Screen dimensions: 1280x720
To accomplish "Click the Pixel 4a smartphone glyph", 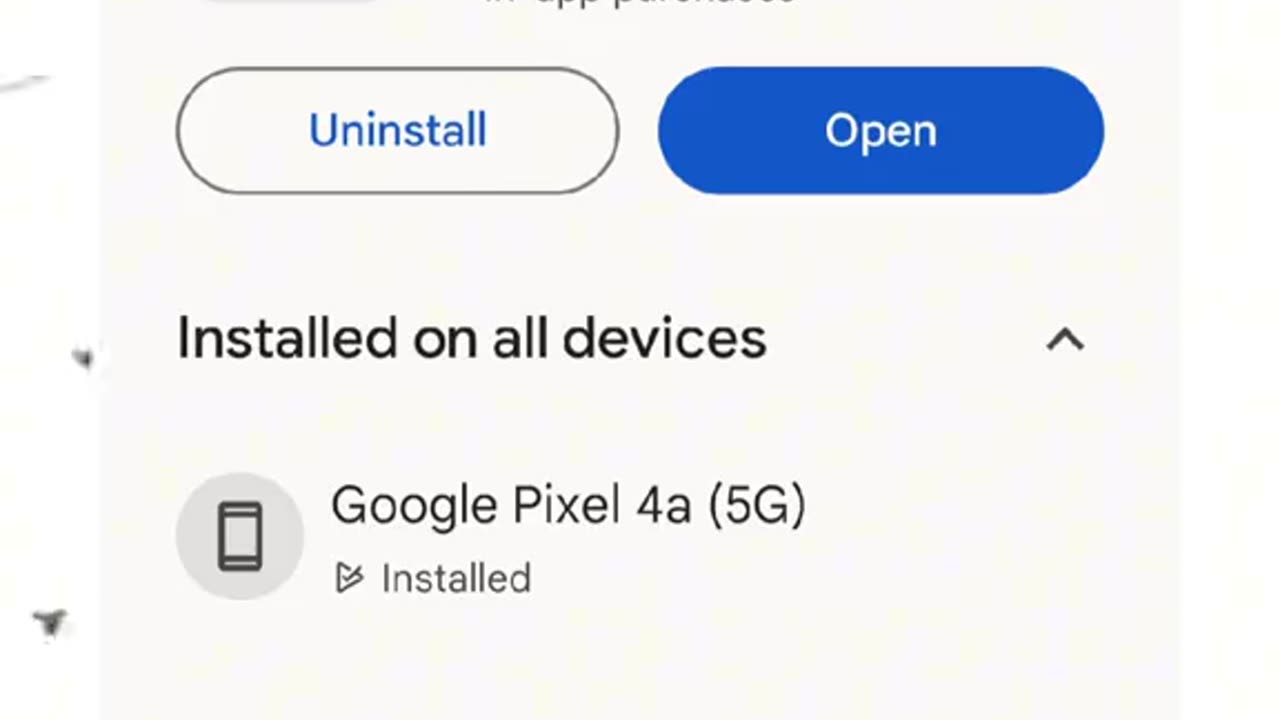I will 240,536.
